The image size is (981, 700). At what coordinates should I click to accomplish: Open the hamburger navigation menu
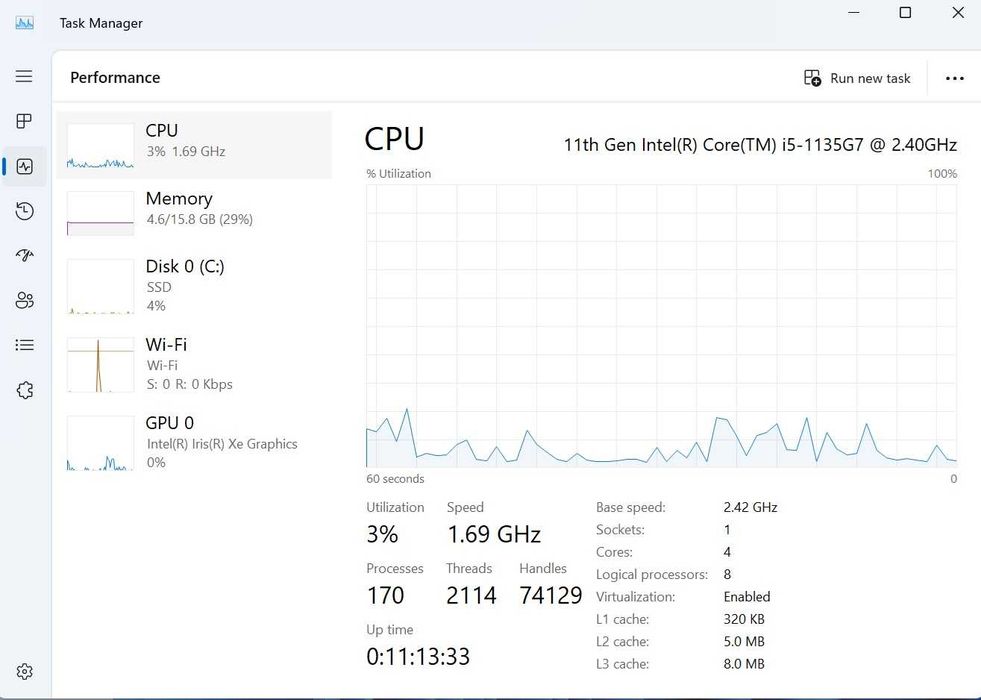24,76
